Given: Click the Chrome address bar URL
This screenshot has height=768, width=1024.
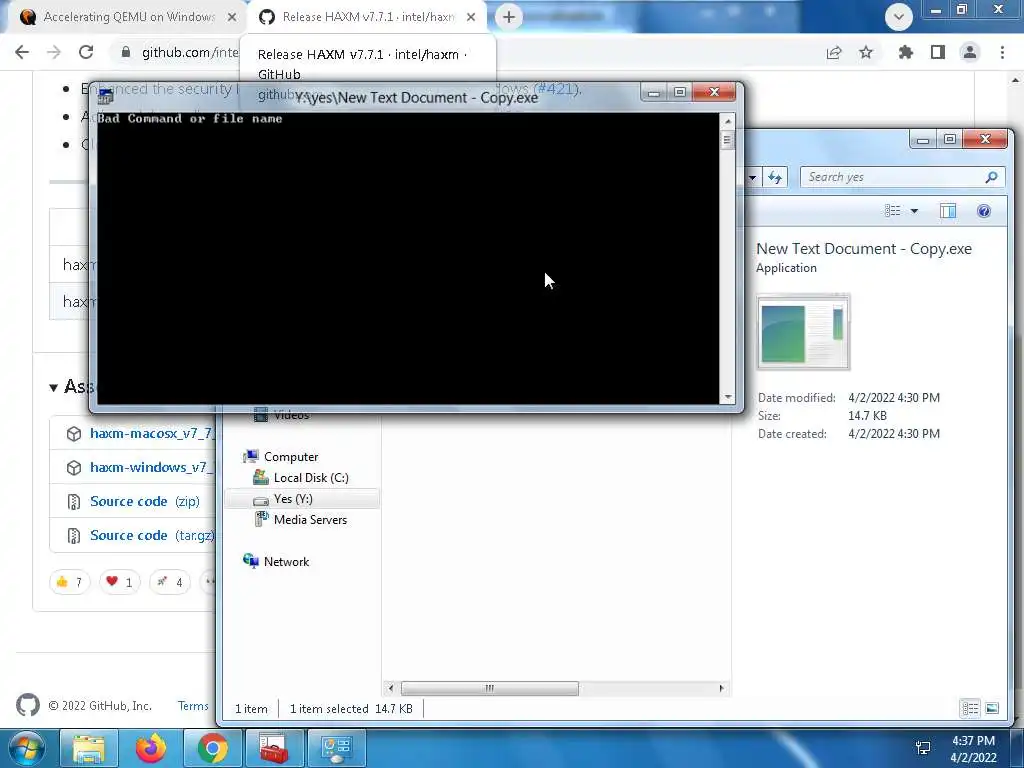Looking at the screenshot, I should [x=190, y=52].
